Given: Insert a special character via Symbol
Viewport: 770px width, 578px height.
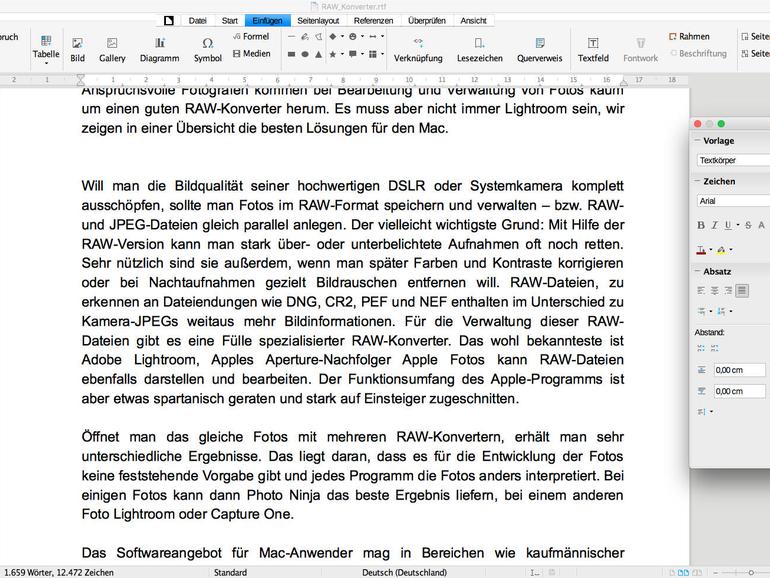Looking at the screenshot, I should pos(208,50).
